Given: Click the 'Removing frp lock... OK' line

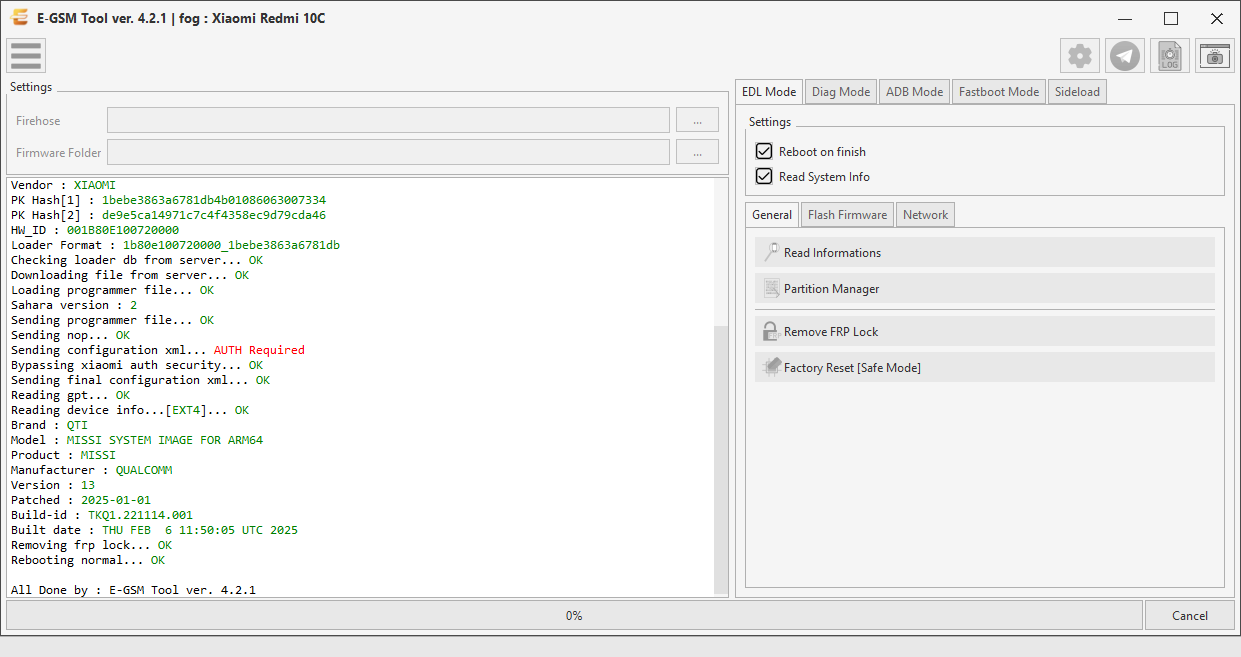Looking at the screenshot, I should [91, 545].
